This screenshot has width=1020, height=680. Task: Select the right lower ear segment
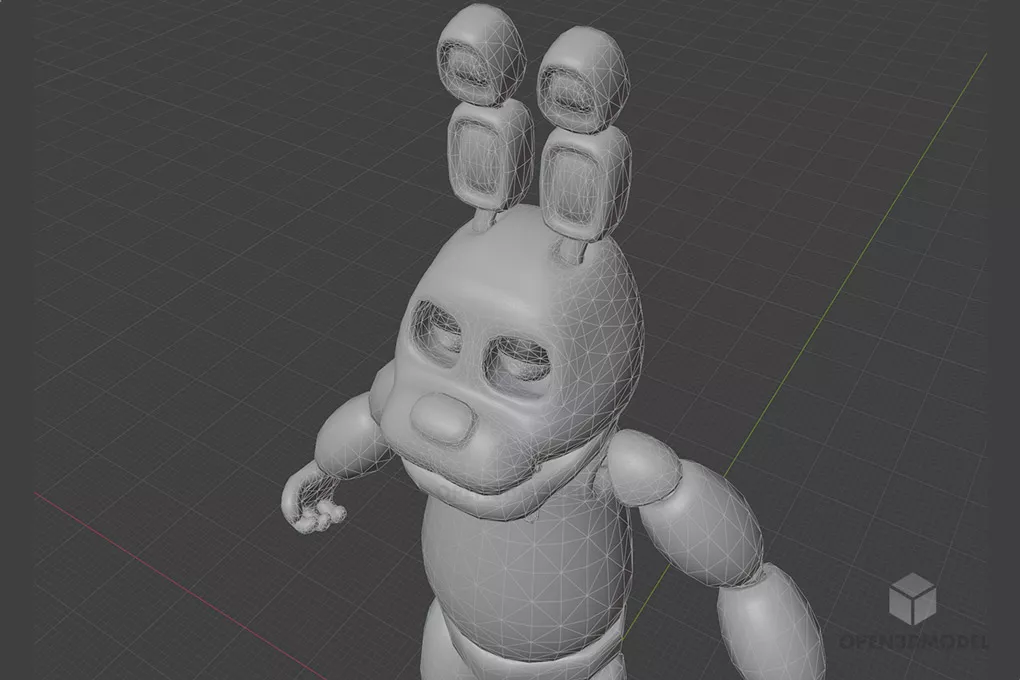[585, 182]
